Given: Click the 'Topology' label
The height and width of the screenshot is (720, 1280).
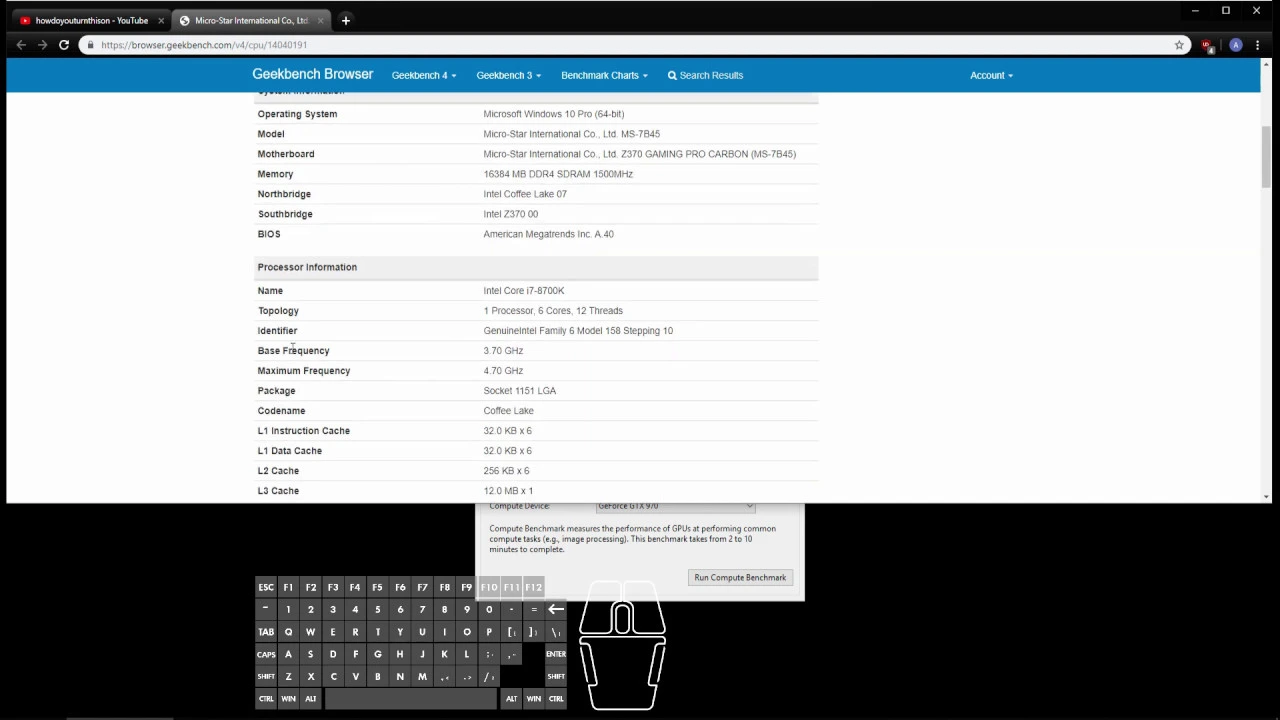Looking at the screenshot, I should 278,311.
